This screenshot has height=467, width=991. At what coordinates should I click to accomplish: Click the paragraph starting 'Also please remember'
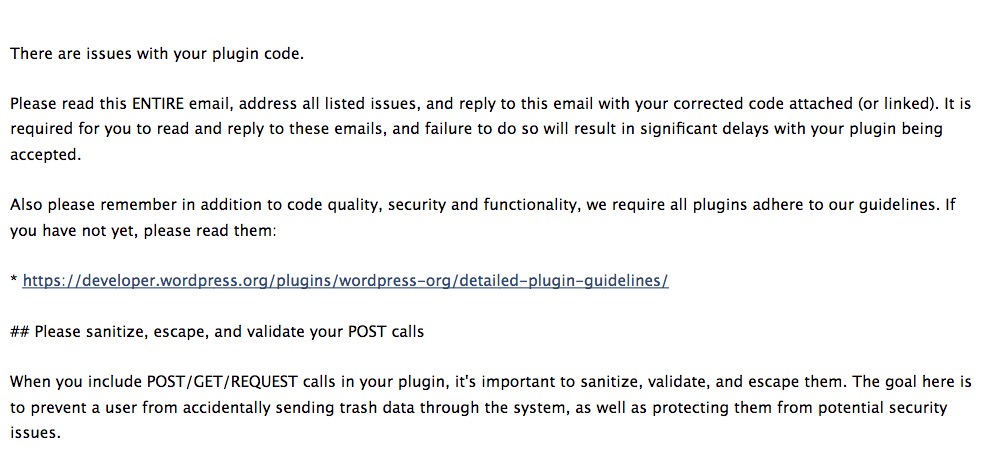tap(480, 206)
